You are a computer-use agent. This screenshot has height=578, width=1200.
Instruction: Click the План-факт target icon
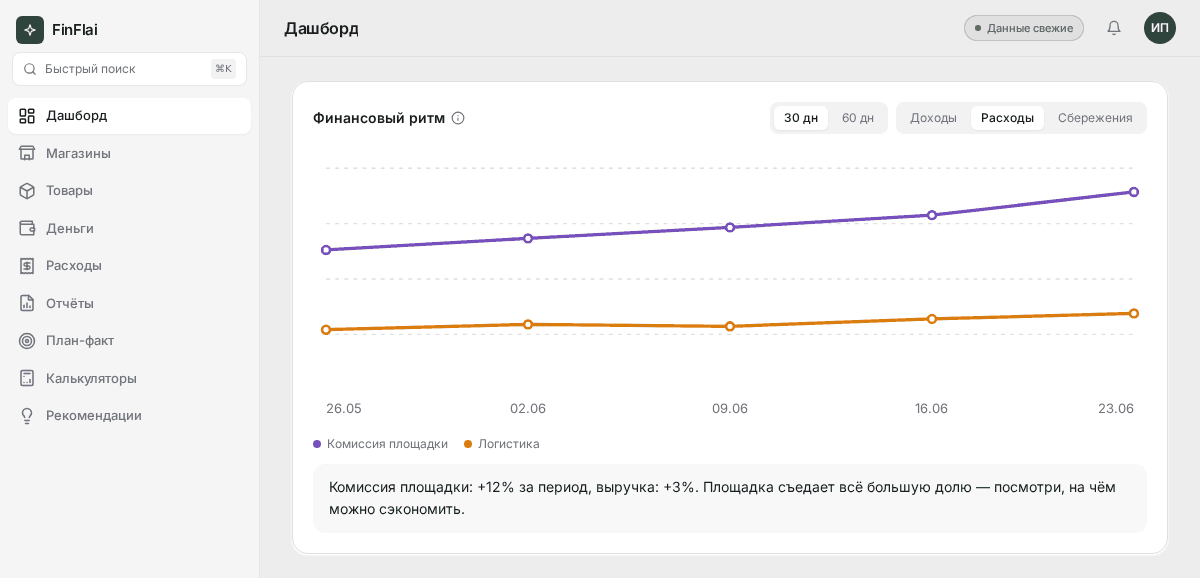[x=27, y=340]
